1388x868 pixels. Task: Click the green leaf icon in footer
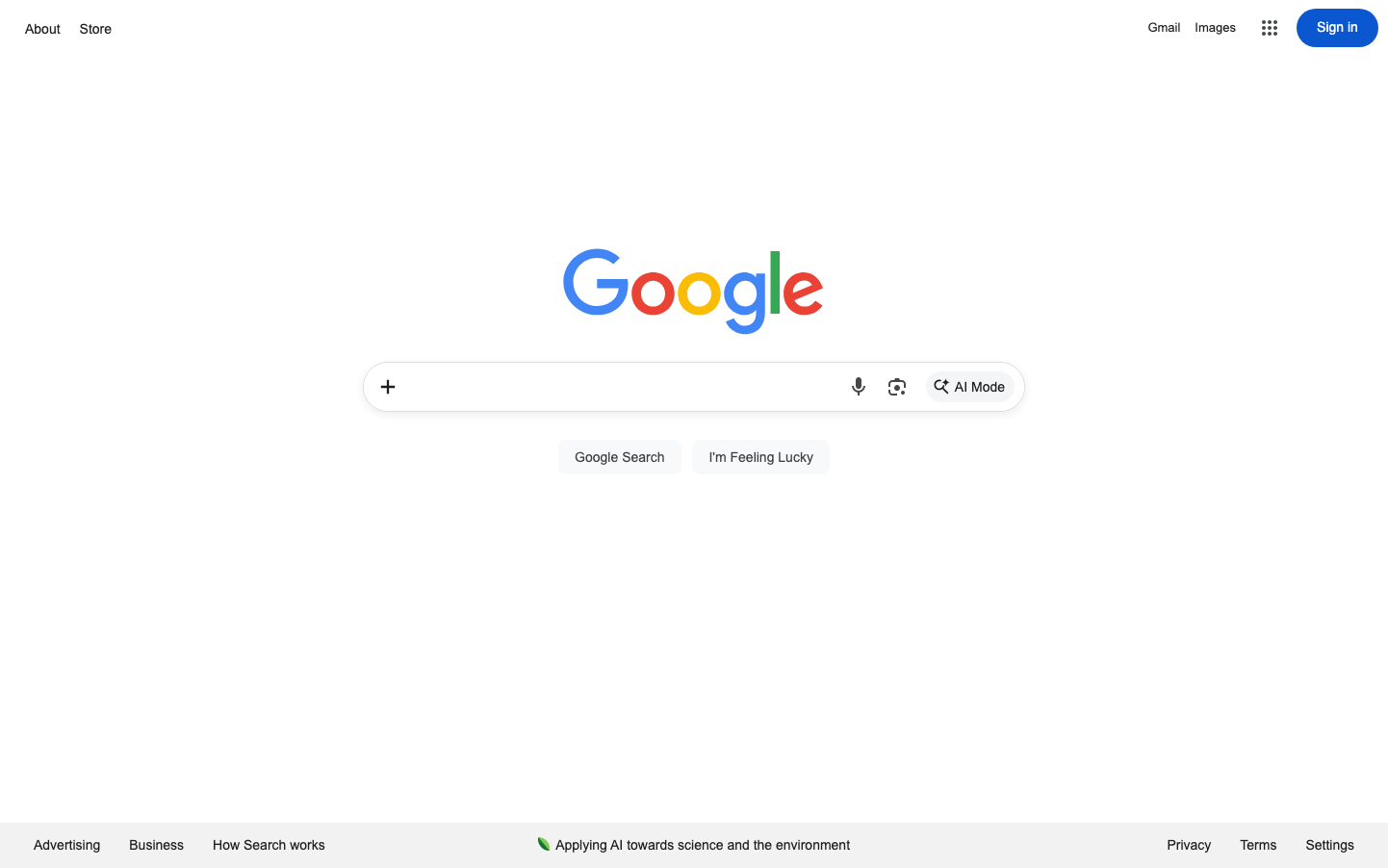point(544,844)
